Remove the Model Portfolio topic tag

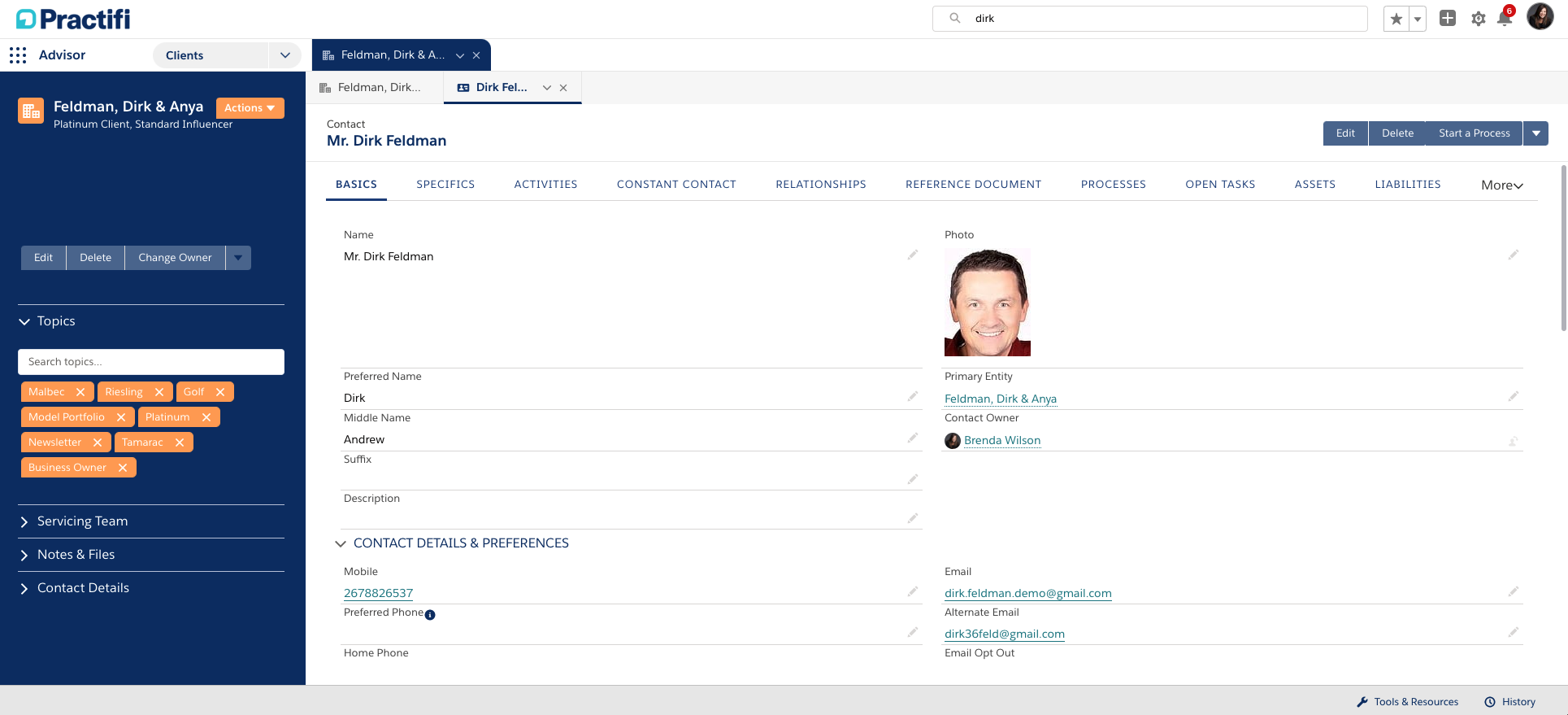point(121,417)
